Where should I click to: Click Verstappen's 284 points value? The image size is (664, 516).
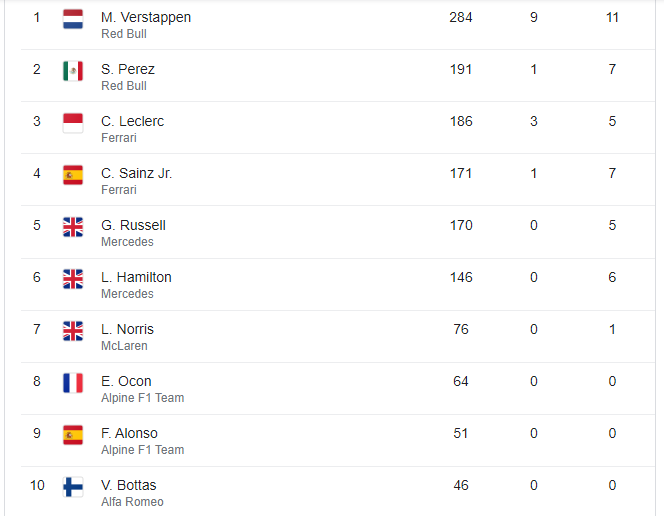coord(461,17)
